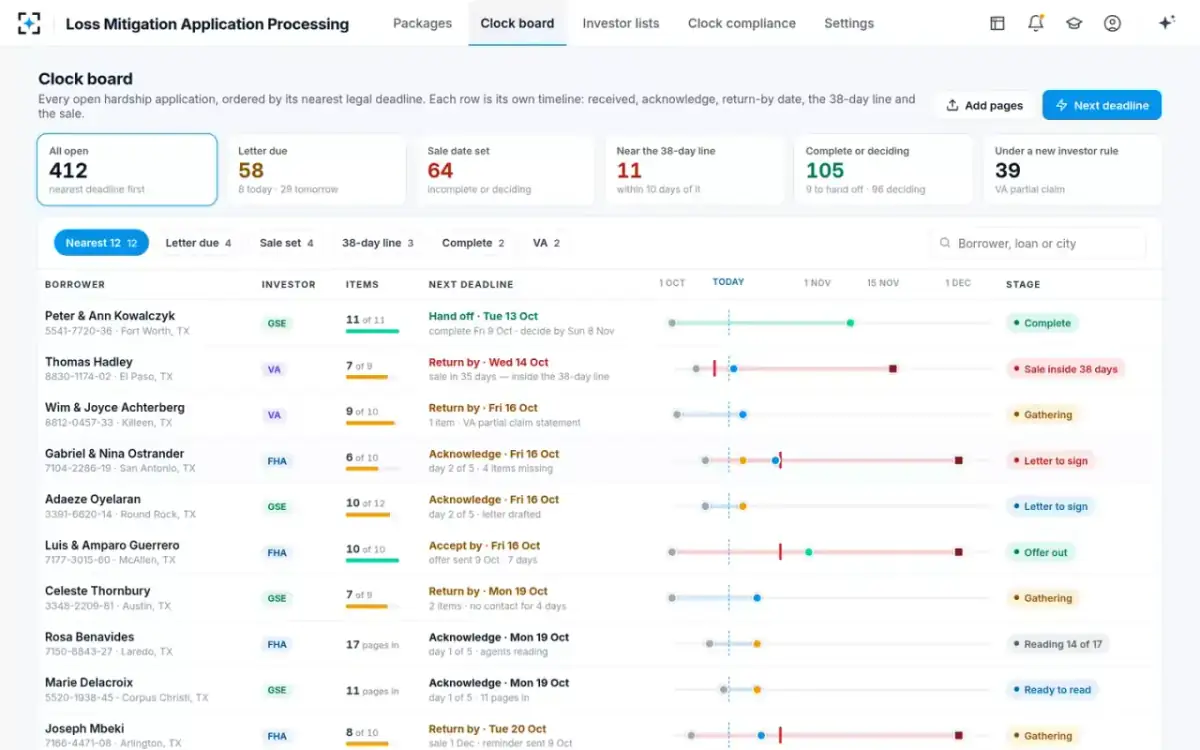Open Luis & Amparo Guerrero application
Image resolution: width=1200 pixels, height=750 pixels.
tap(600, 553)
